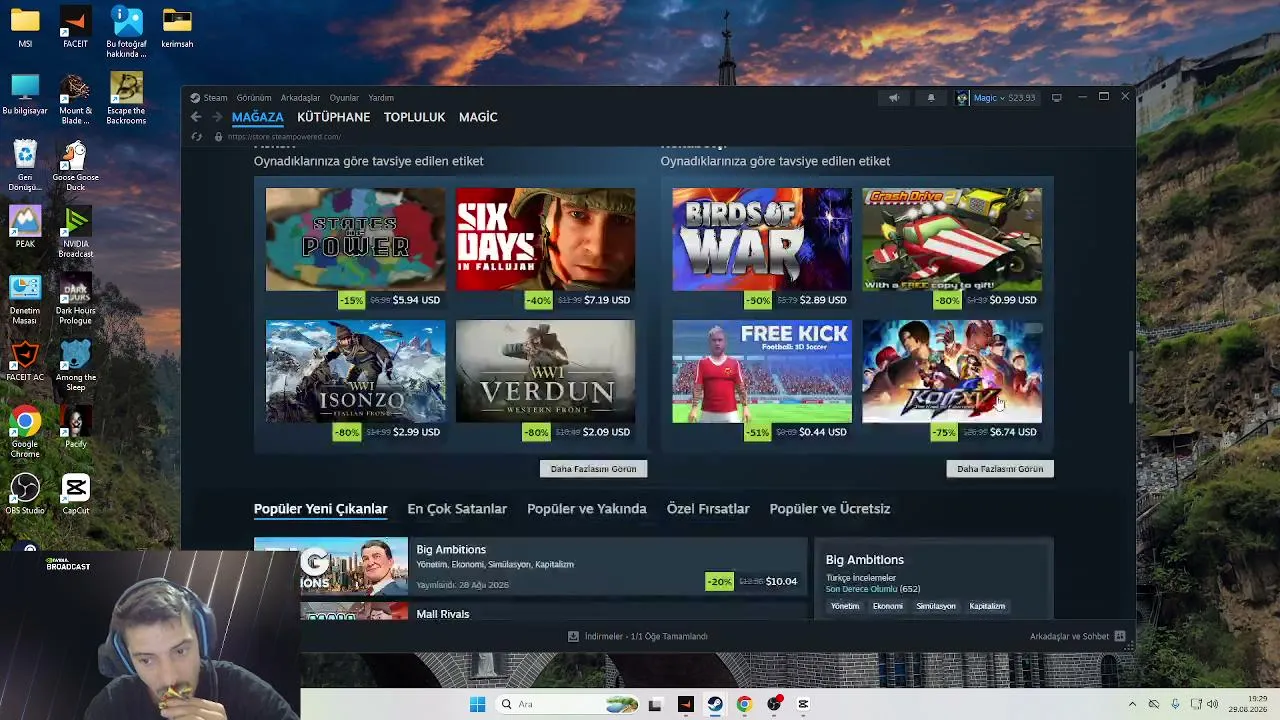Mute the taskbar microphone tray icon
The height and width of the screenshot is (720, 1280).
[x=1175, y=704]
